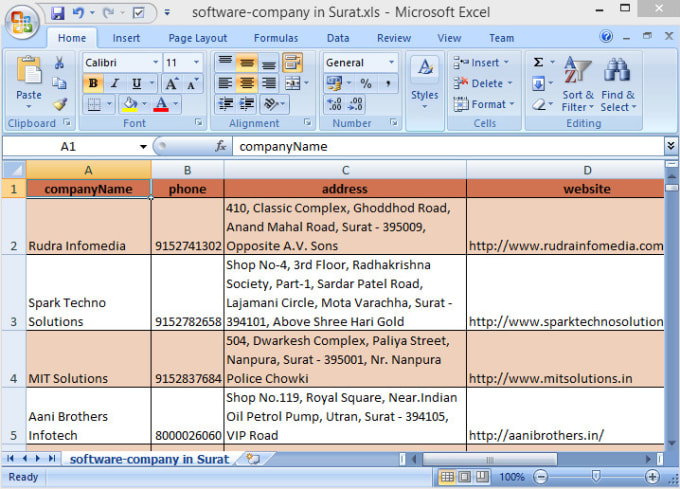Customize the Quick Access Toolbar dropdown
The height and width of the screenshot is (489, 680).
coord(167,13)
